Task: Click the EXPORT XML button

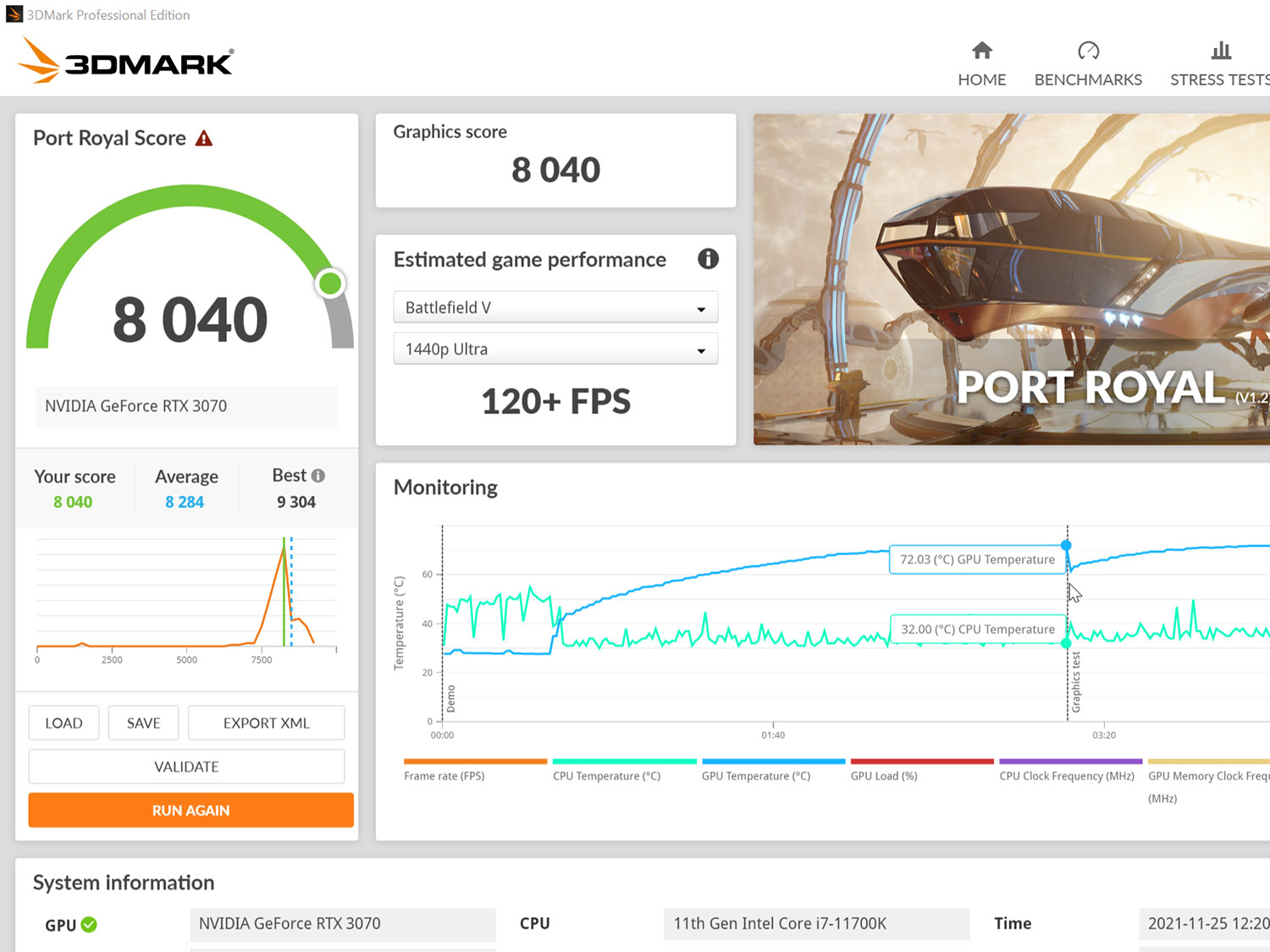Action: click(x=266, y=723)
